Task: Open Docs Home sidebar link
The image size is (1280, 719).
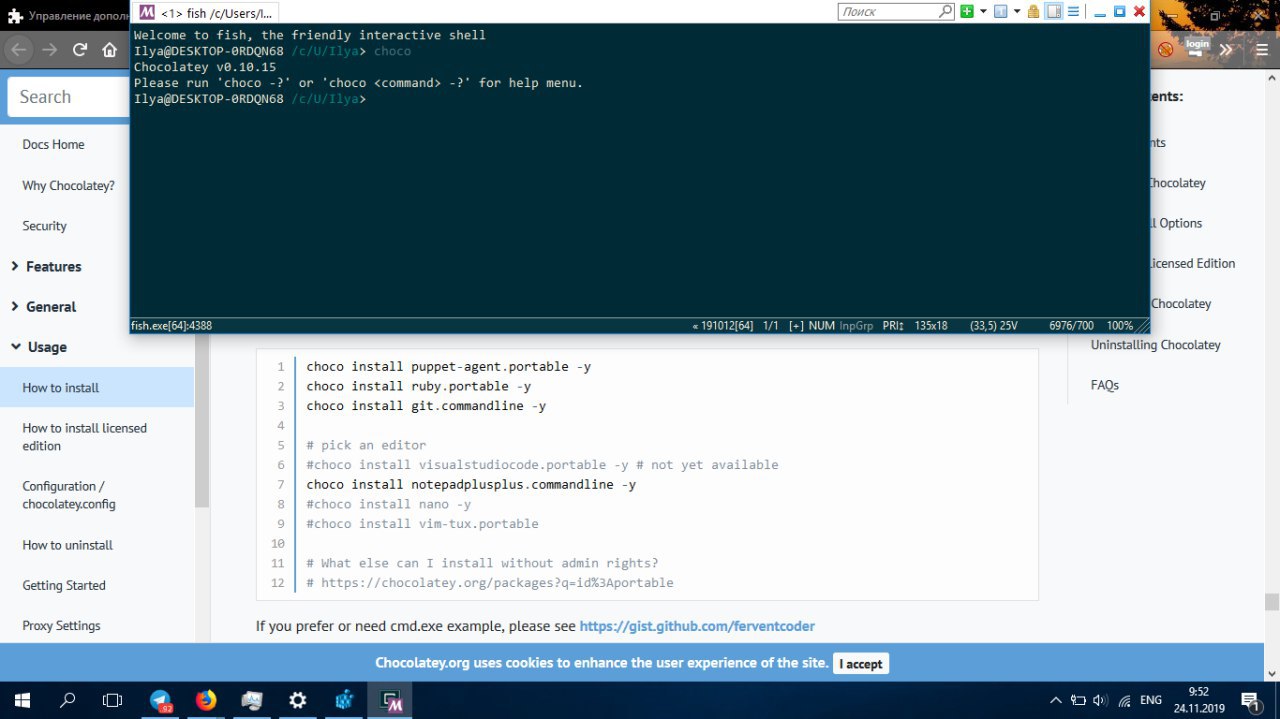Action: tap(53, 144)
